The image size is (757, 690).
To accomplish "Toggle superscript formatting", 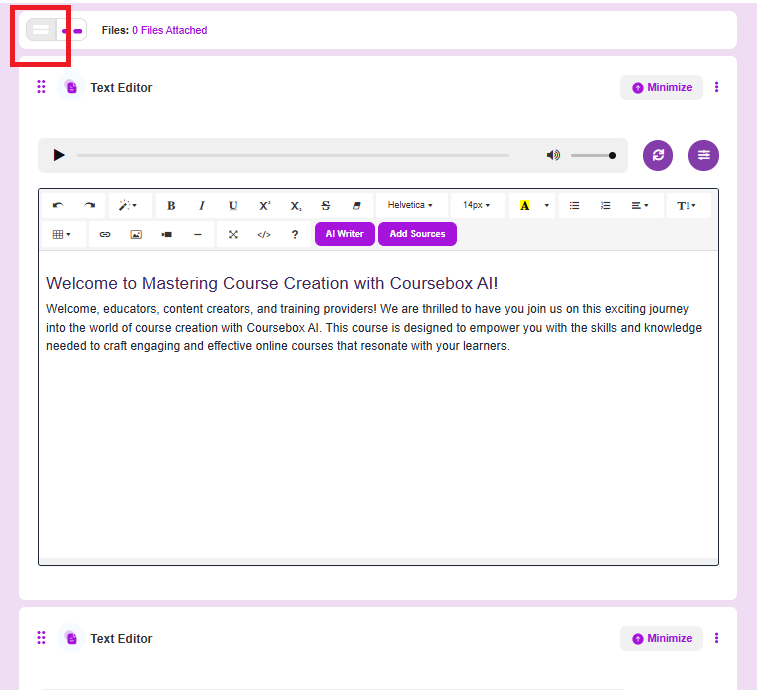I will pos(264,206).
